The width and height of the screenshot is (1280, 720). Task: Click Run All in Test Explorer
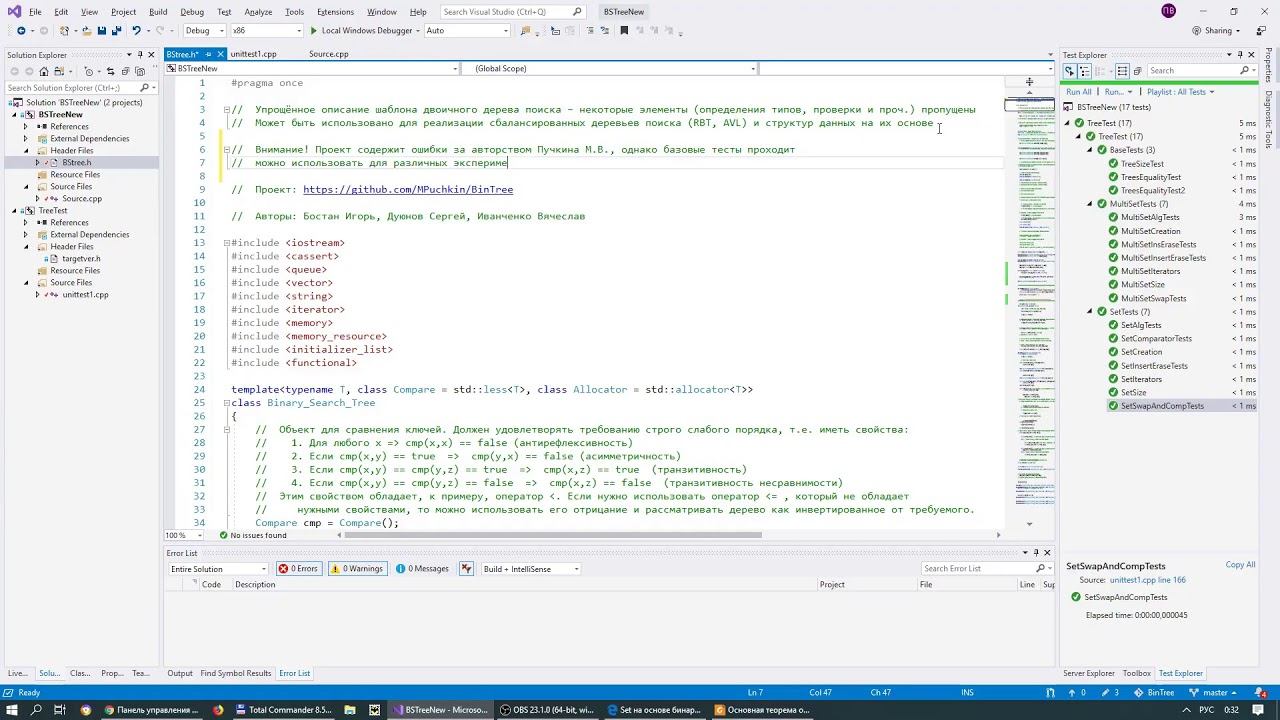1079,92
